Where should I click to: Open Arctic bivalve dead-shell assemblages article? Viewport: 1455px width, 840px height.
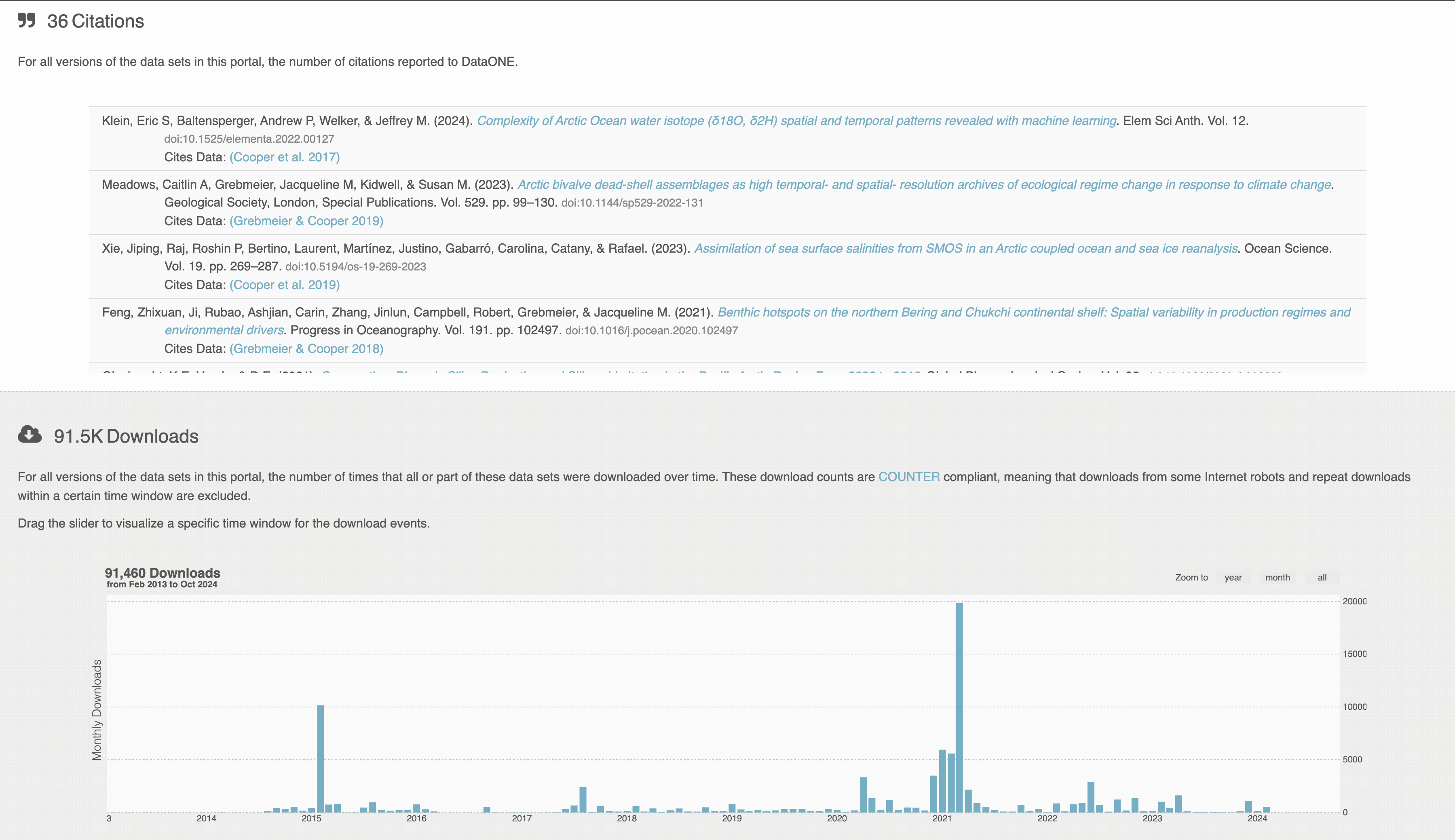click(x=924, y=185)
